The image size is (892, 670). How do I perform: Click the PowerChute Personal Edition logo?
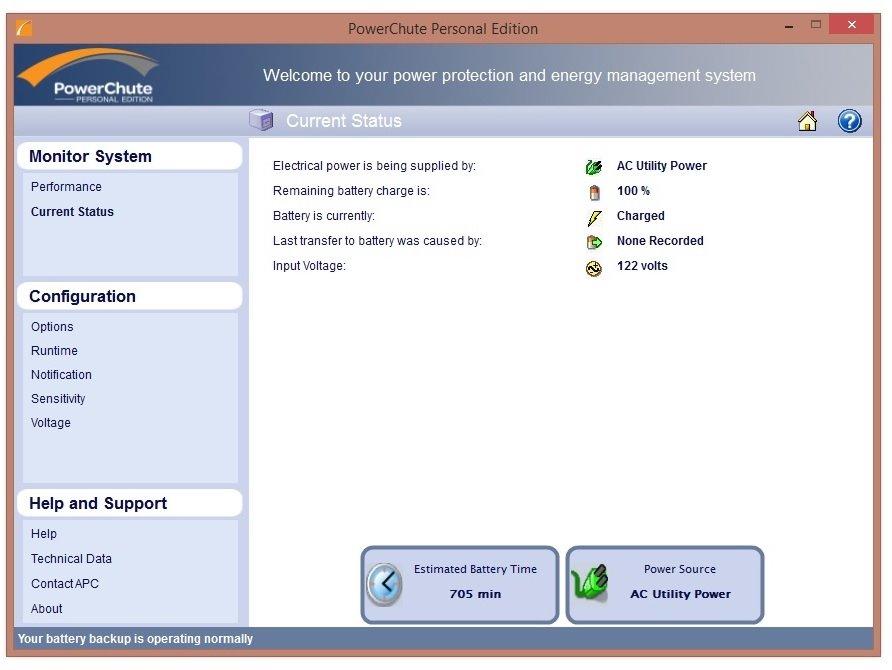pos(89,76)
